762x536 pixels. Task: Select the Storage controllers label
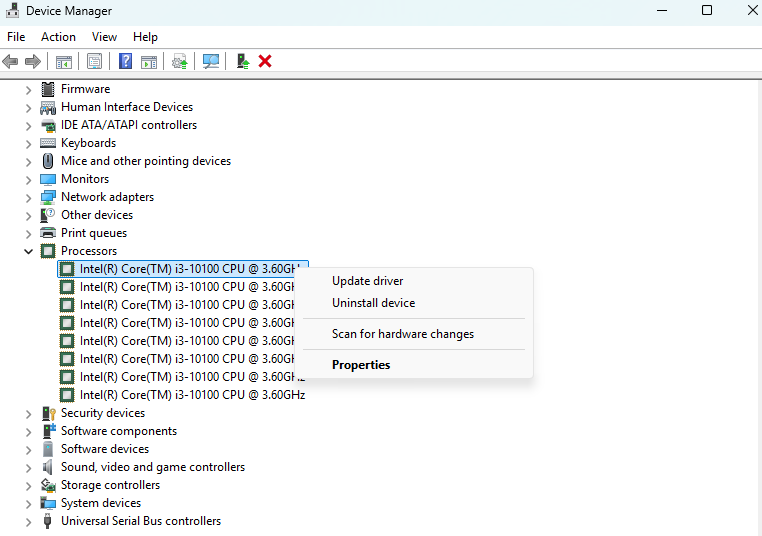coord(110,485)
